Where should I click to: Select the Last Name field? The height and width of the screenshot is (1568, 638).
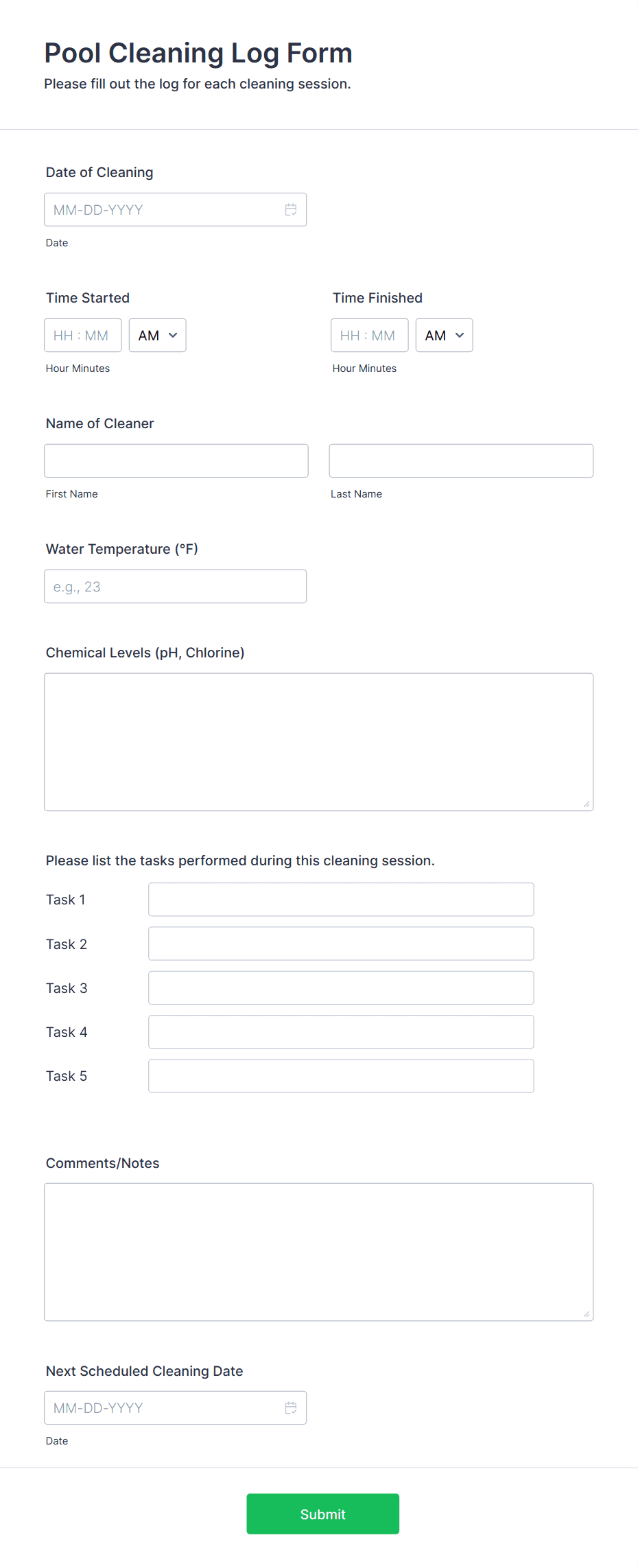coord(461,460)
